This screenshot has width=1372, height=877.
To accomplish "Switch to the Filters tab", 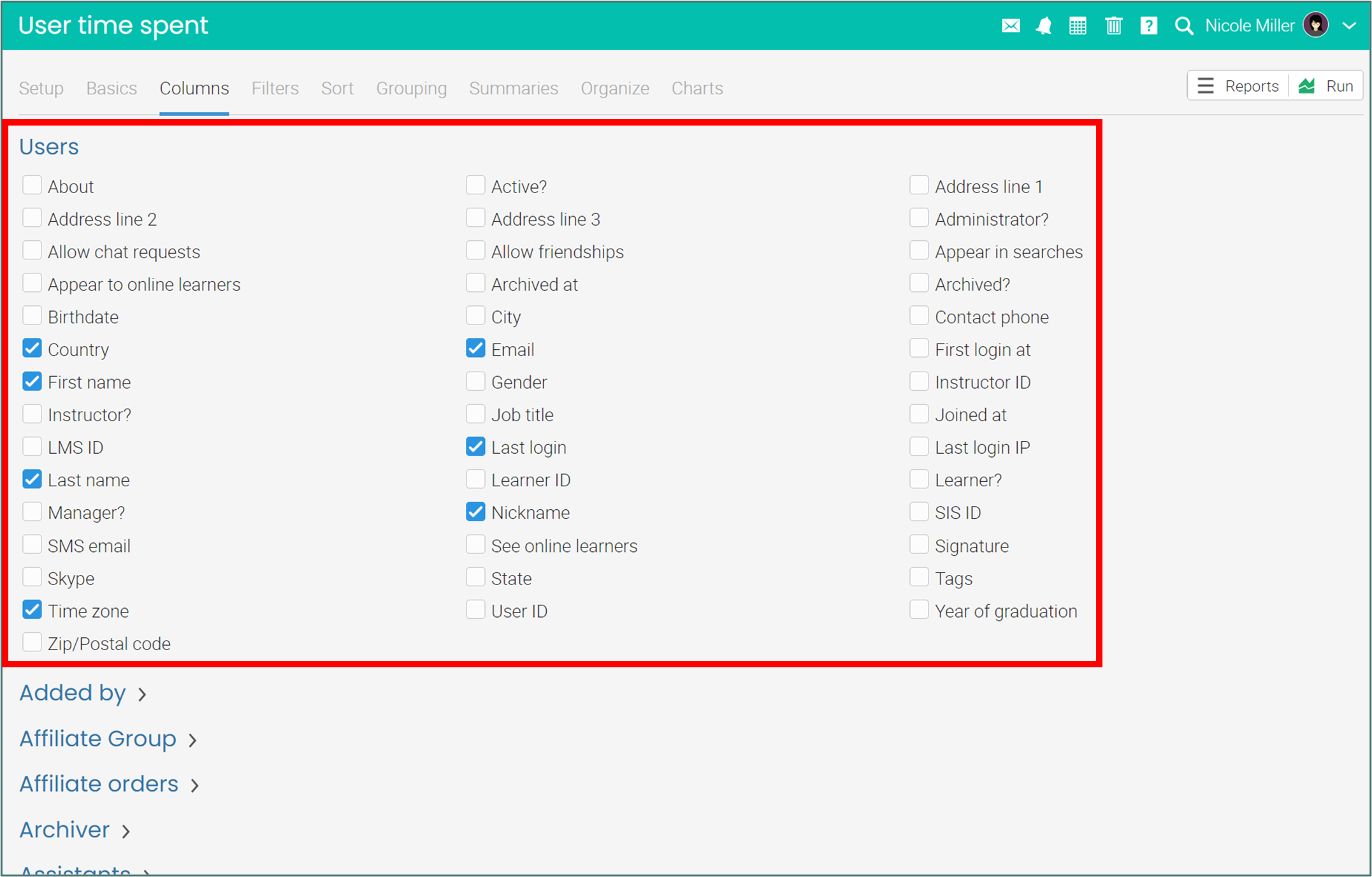I will point(275,88).
